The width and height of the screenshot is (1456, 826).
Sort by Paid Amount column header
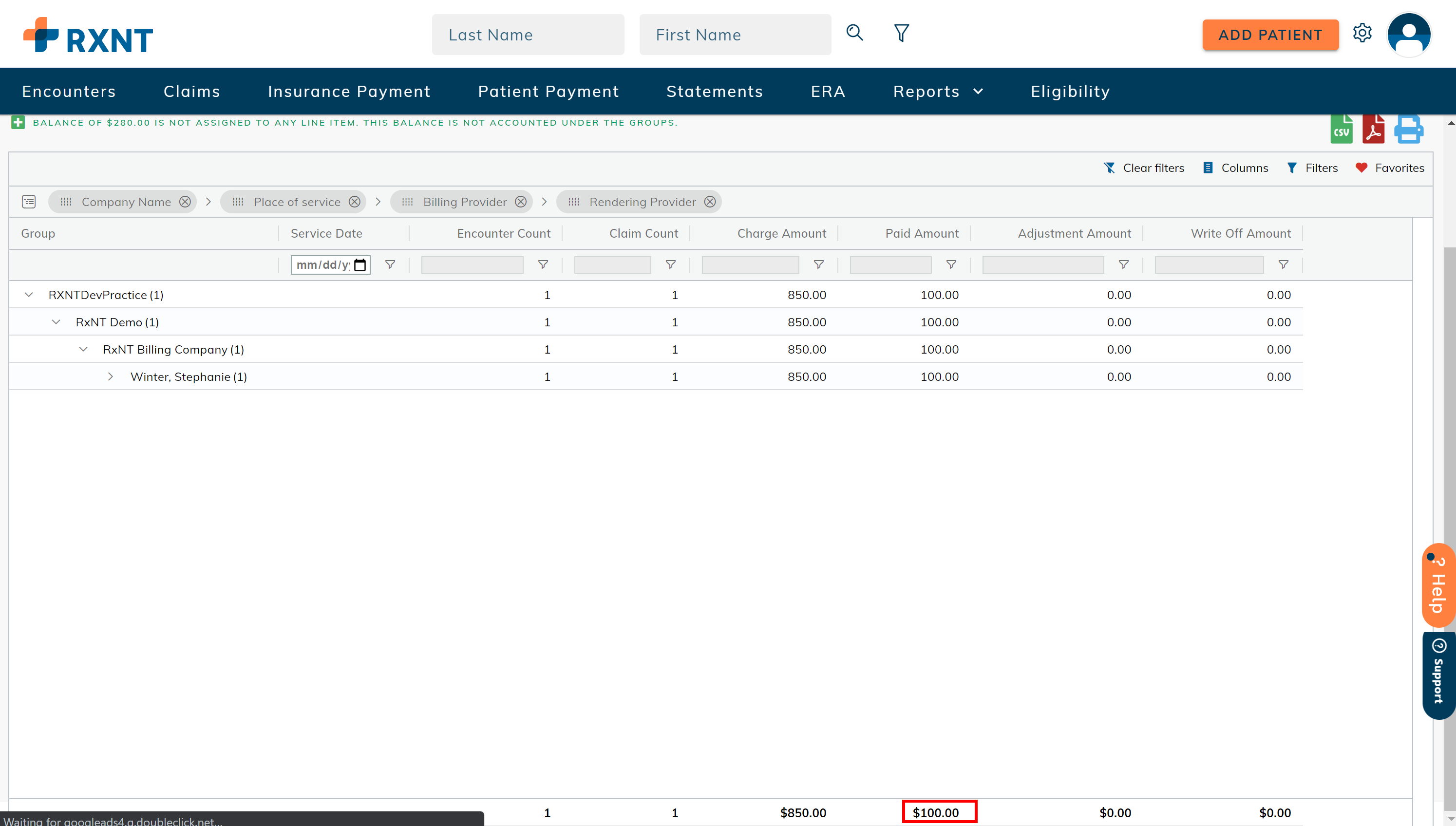[922, 233]
